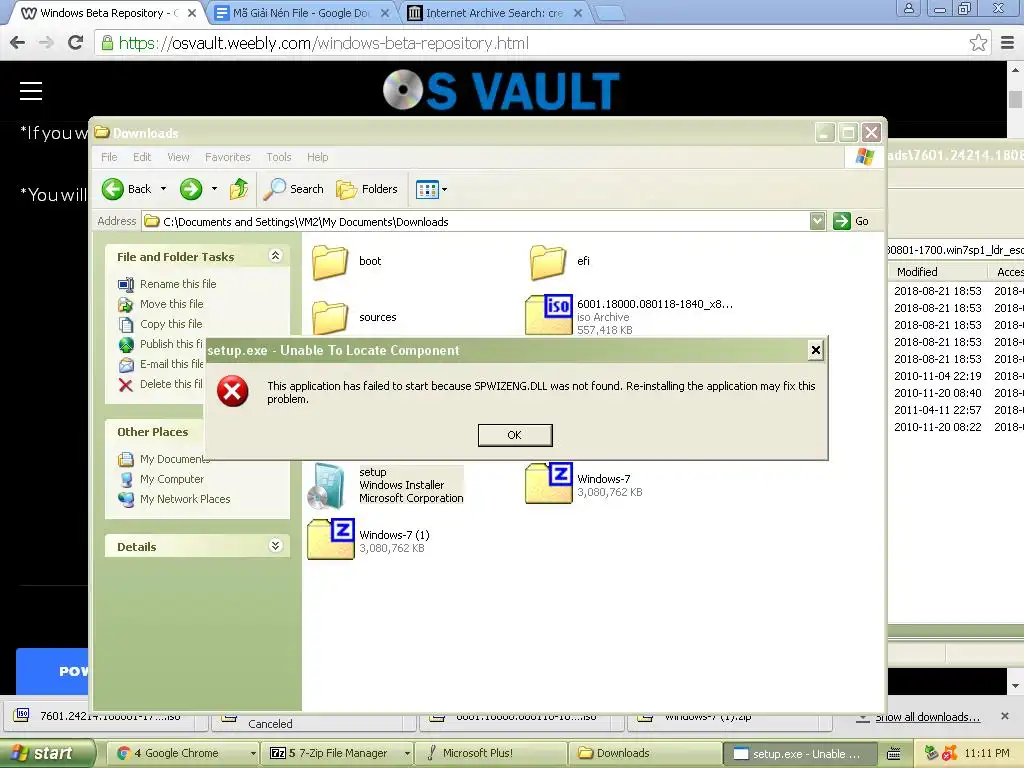The image size is (1024, 768).
Task: Click Rename this file task
Action: (178, 284)
